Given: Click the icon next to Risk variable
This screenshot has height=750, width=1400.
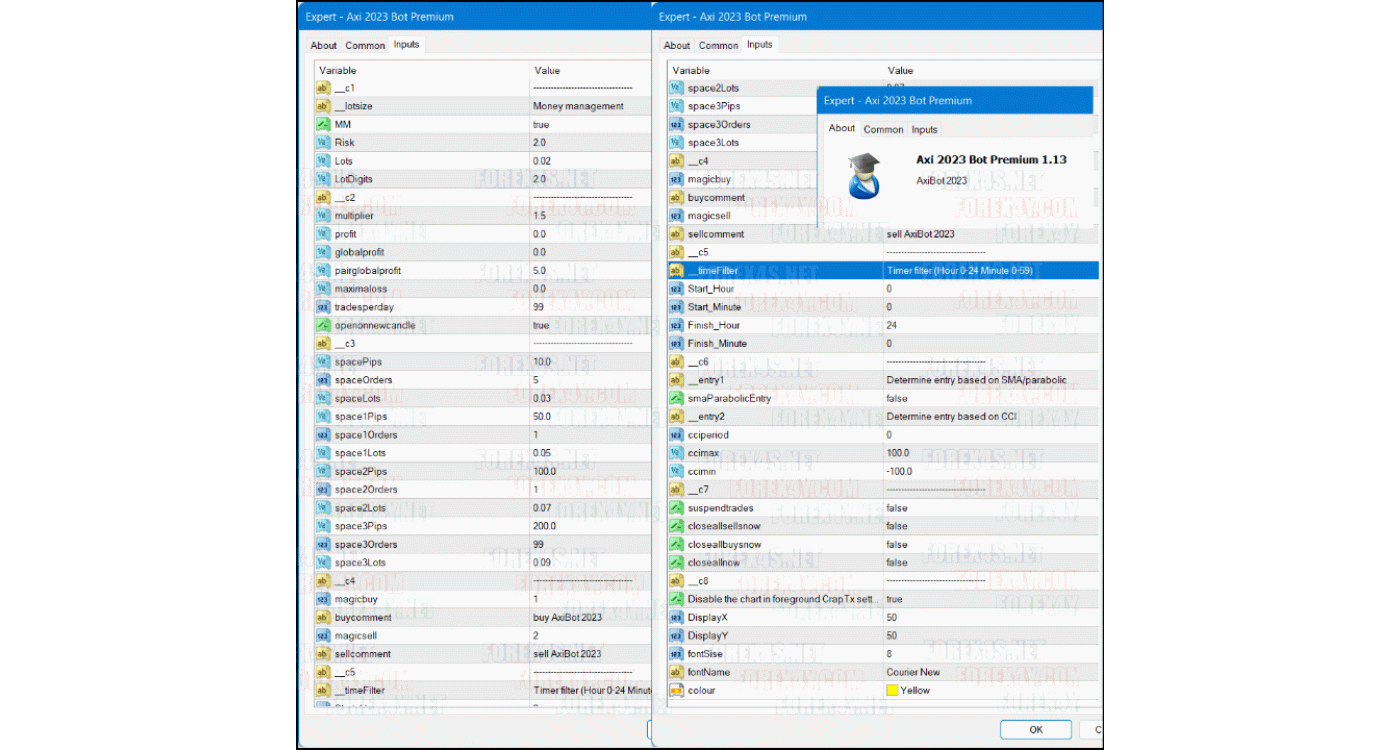Looking at the screenshot, I should [x=323, y=143].
